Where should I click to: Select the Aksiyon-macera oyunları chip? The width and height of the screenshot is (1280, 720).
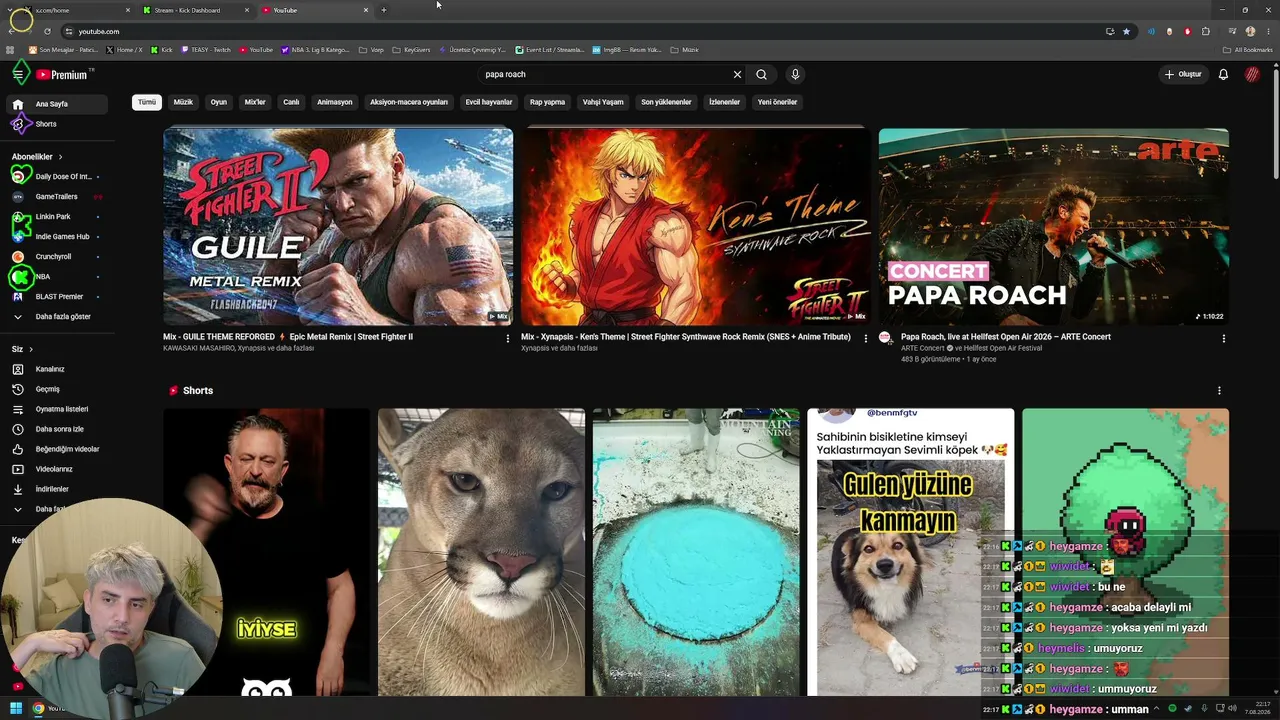pyautogui.click(x=409, y=102)
